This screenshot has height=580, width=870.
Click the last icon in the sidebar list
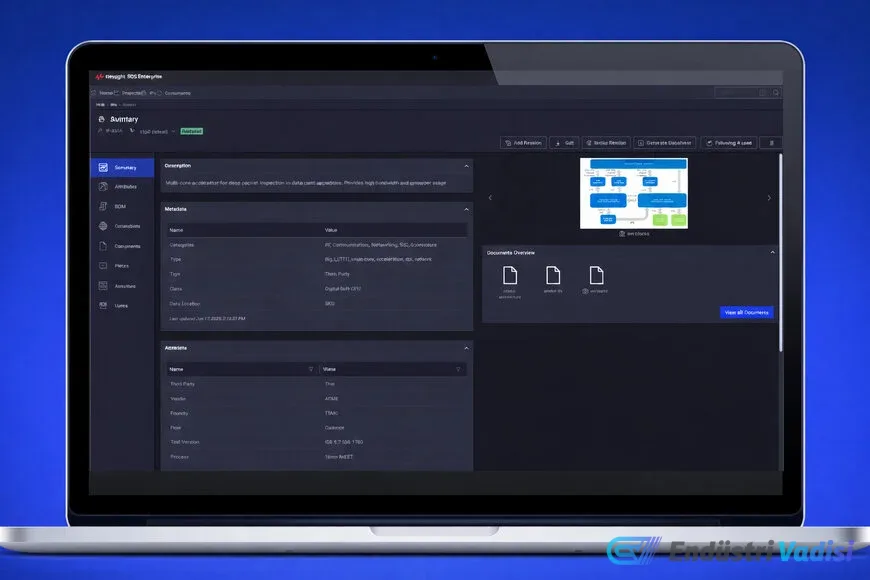[104, 305]
